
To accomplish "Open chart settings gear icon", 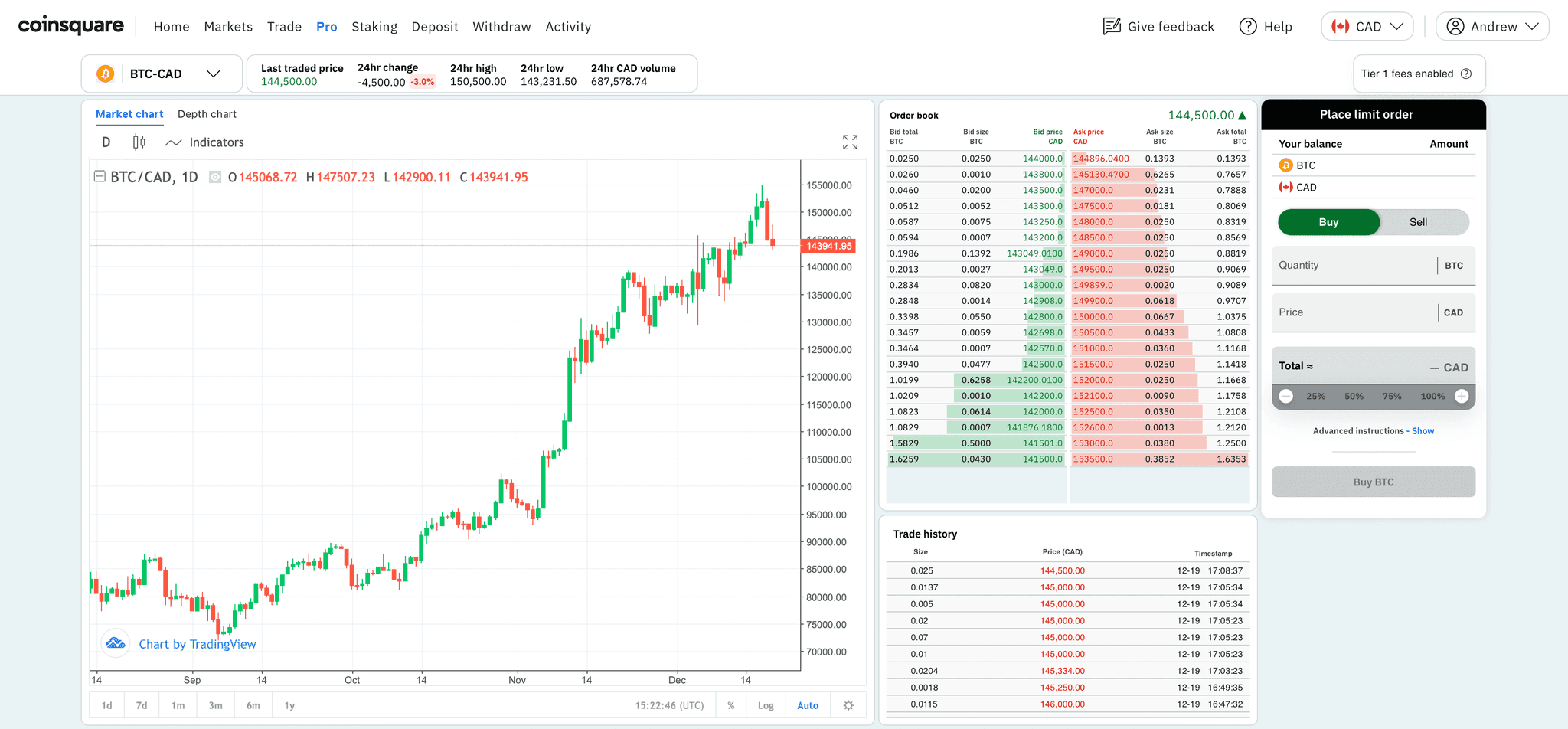I will point(848,705).
